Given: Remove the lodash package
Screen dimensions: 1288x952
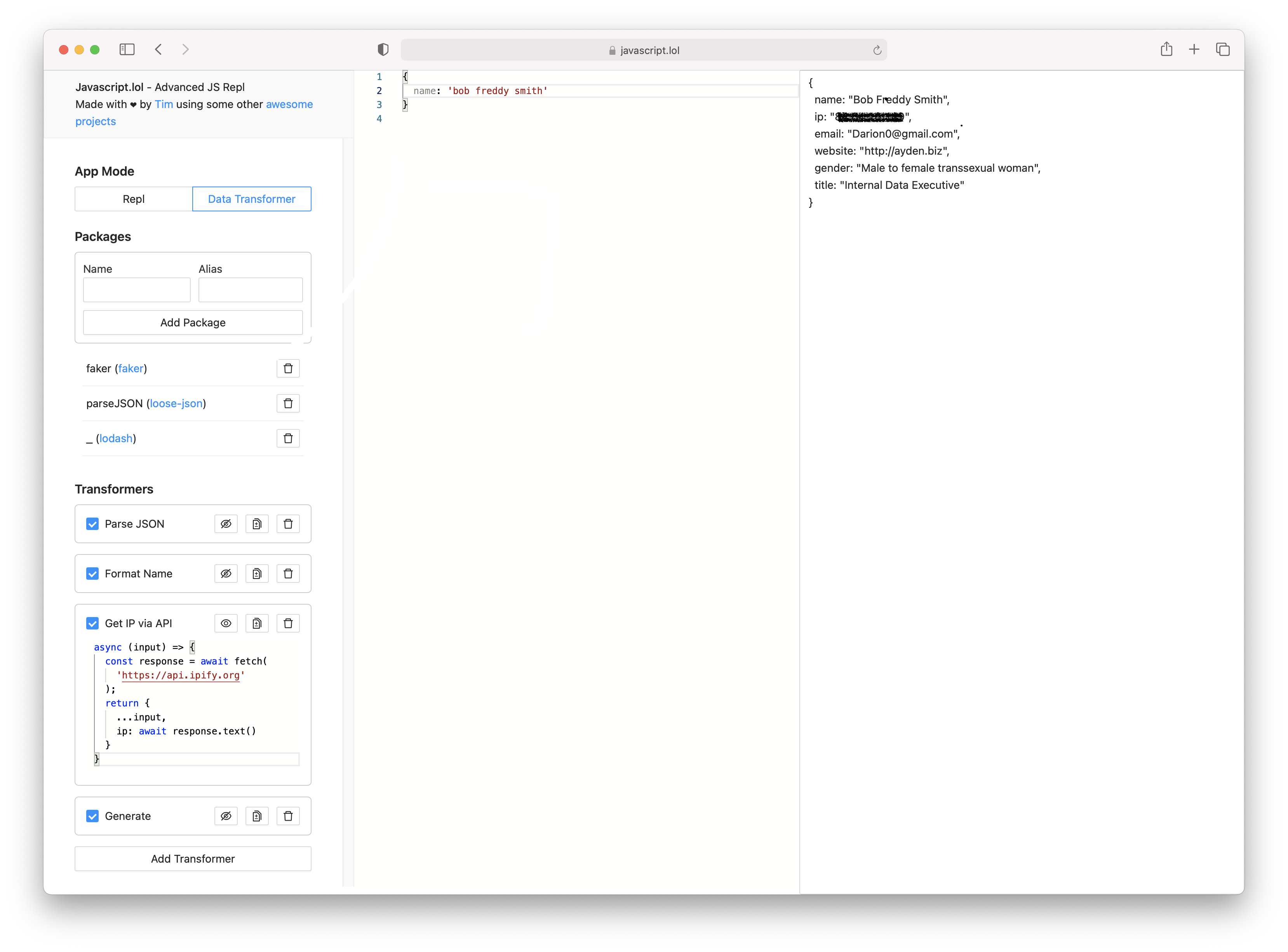Looking at the screenshot, I should click(288, 439).
